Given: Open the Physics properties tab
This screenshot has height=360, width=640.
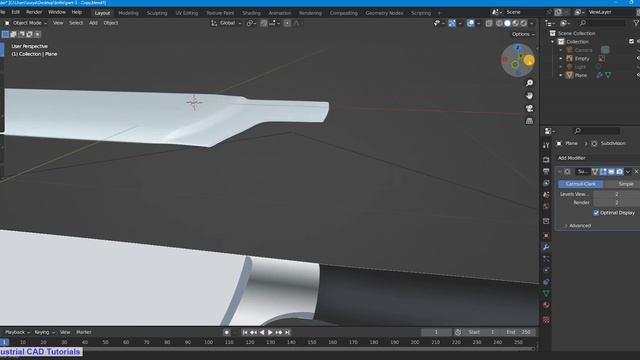Looking at the screenshot, I should 546,270.
